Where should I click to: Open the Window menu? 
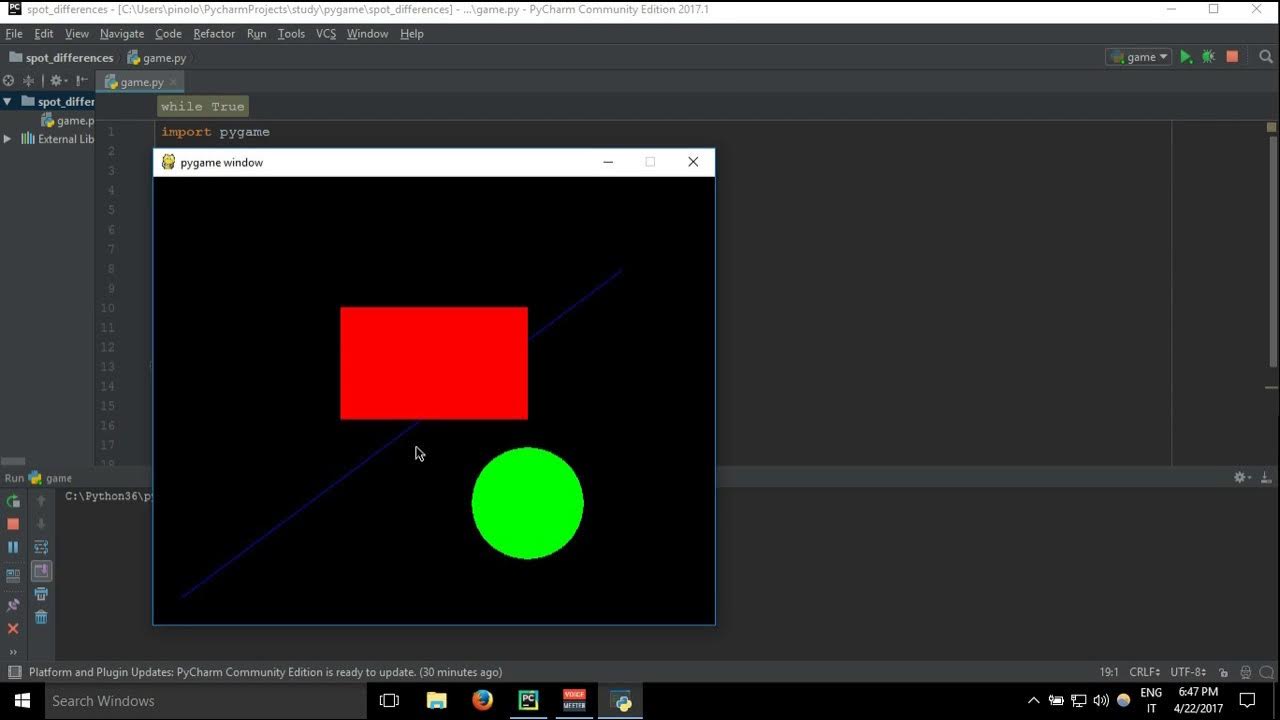[x=367, y=33]
